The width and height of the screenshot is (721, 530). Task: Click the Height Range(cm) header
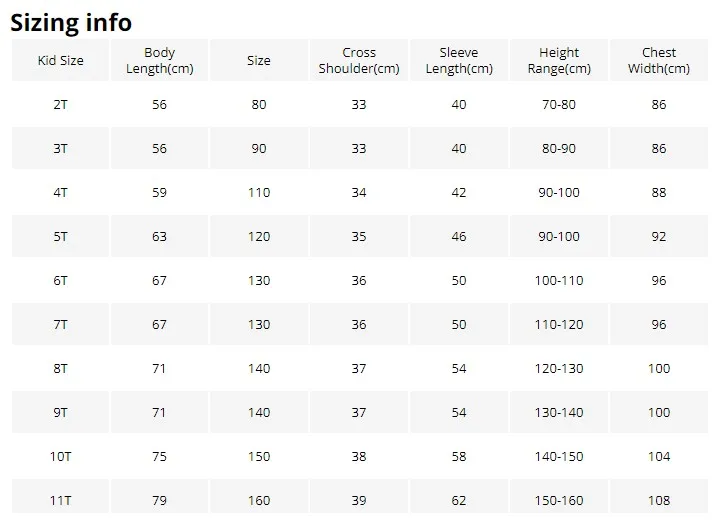pyautogui.click(x=559, y=60)
